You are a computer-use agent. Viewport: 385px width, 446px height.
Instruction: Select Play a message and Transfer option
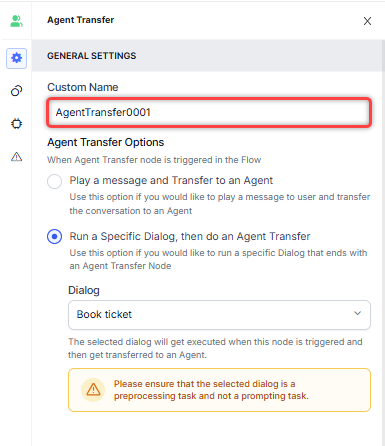pyautogui.click(x=54, y=181)
